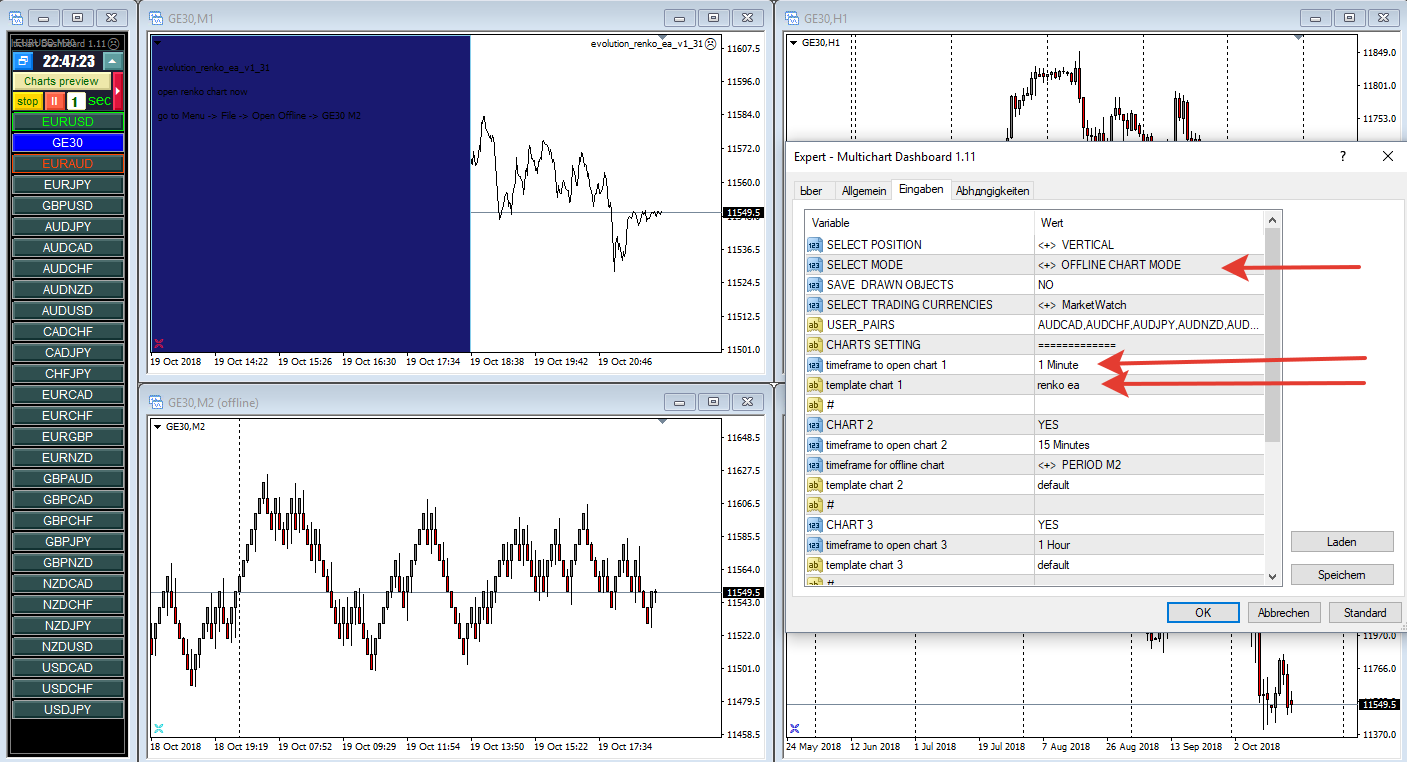
Task: Click the pink X icon in the GE30,M1 chart
Action: coord(158,343)
